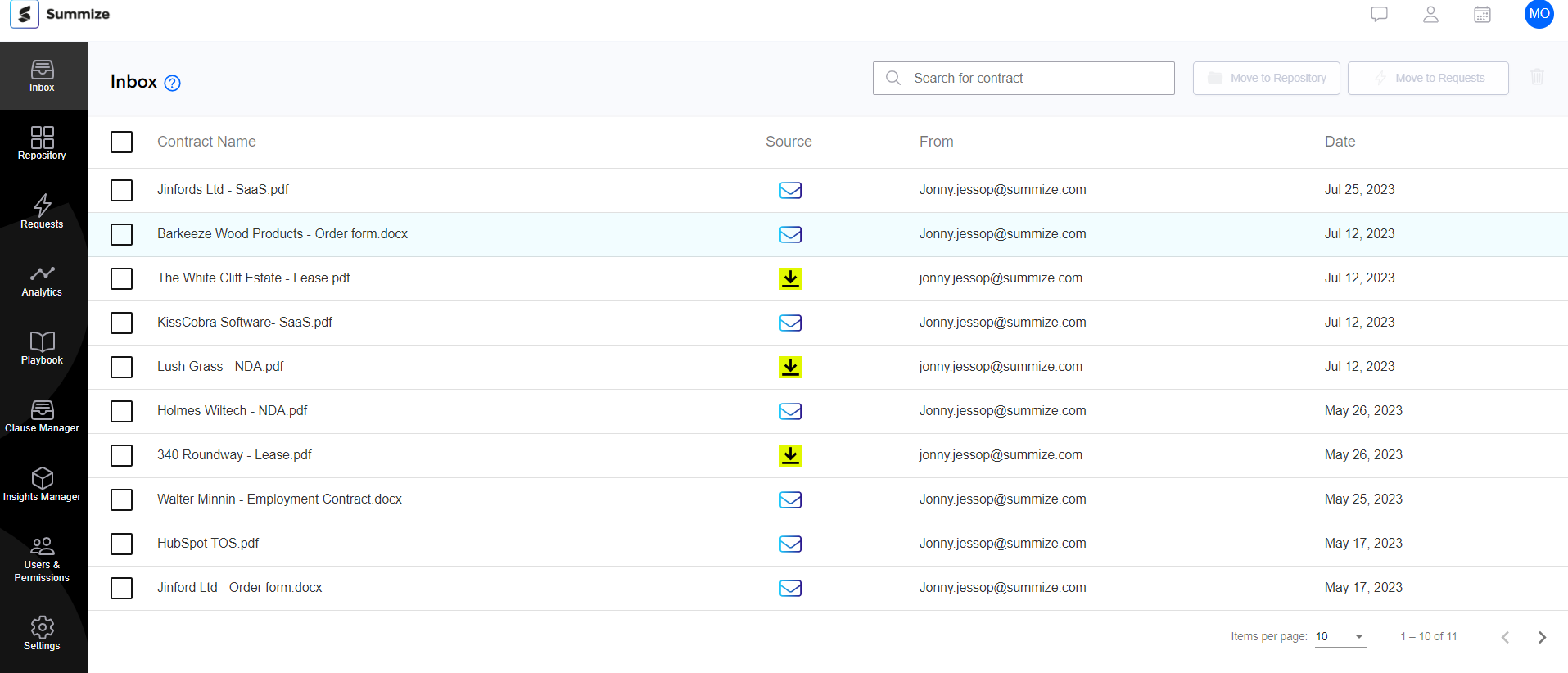
Task: Open the Playbook sidebar item
Action: click(43, 348)
